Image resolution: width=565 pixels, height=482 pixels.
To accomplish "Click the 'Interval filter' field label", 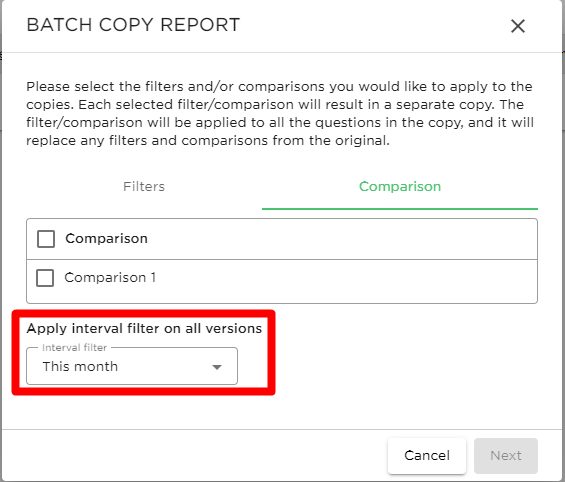I will [75, 348].
